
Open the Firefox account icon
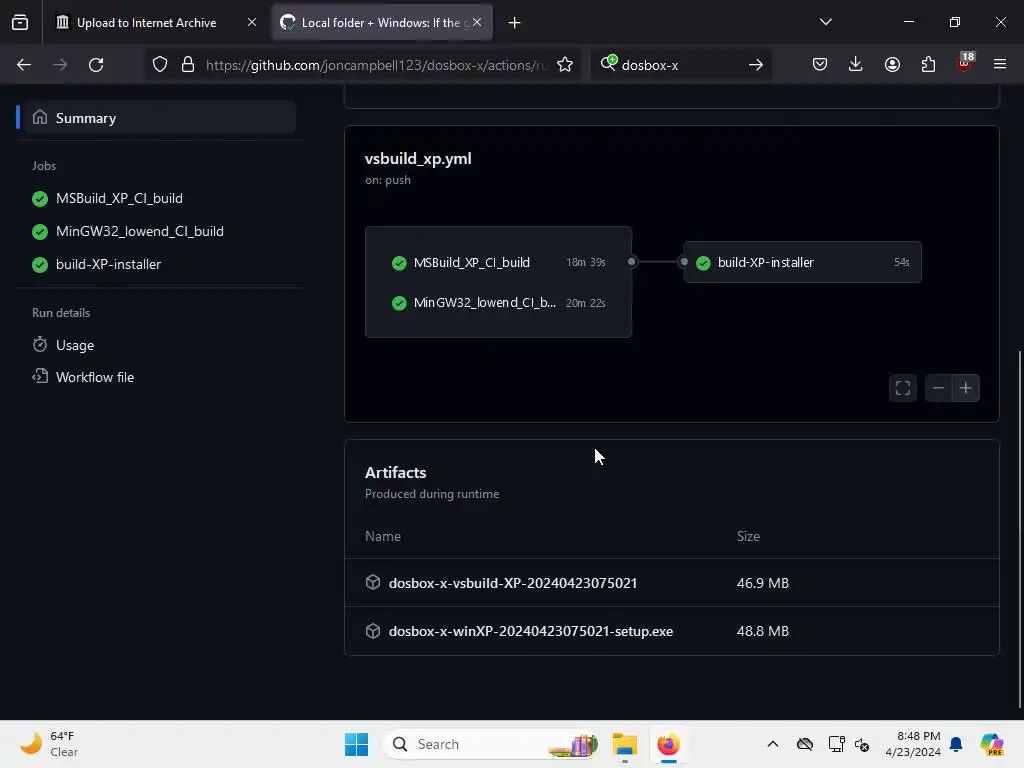892,64
